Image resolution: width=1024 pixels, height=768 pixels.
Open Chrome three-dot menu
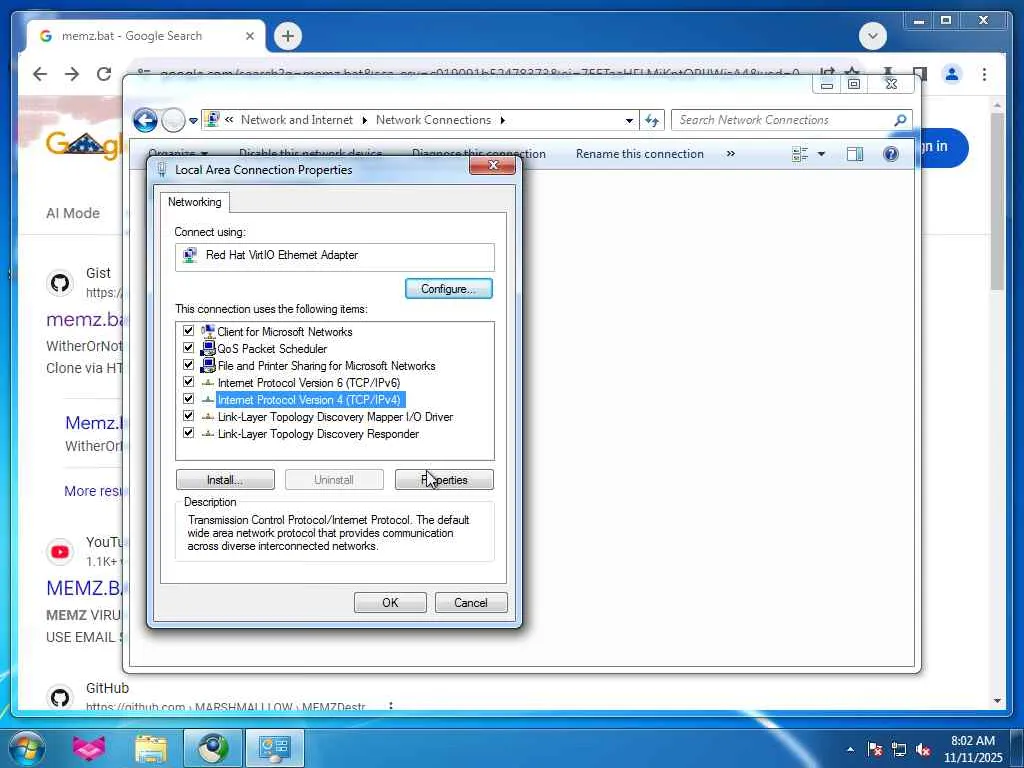pyautogui.click(x=984, y=74)
